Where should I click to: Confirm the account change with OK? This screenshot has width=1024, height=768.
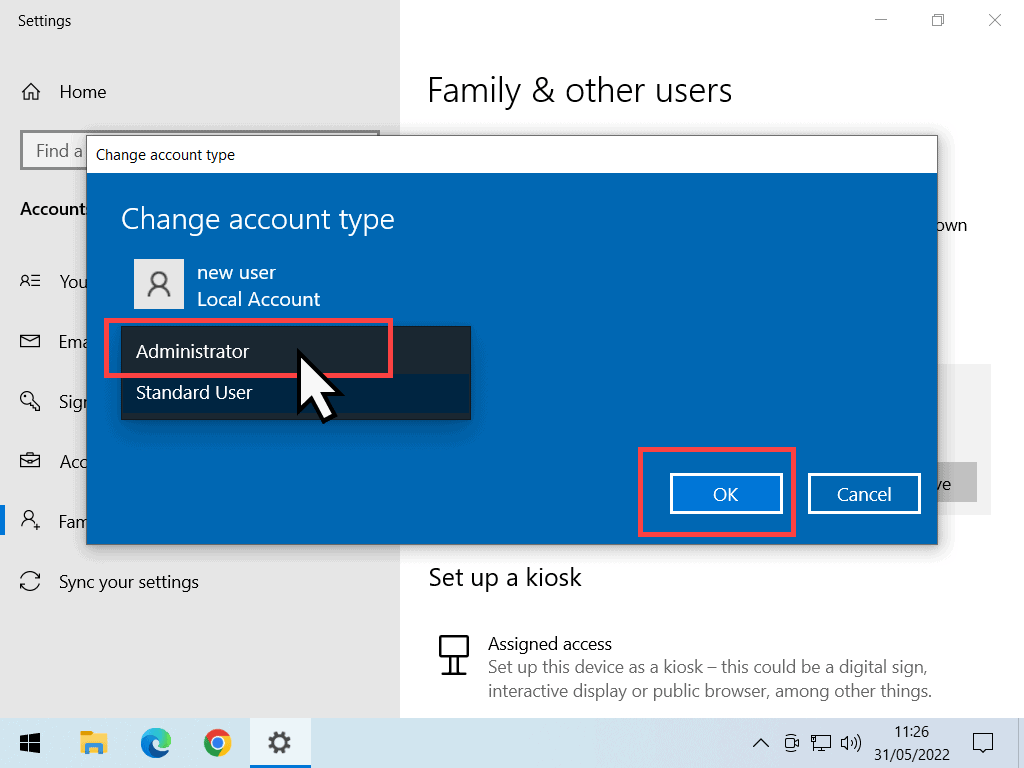pyautogui.click(x=726, y=493)
